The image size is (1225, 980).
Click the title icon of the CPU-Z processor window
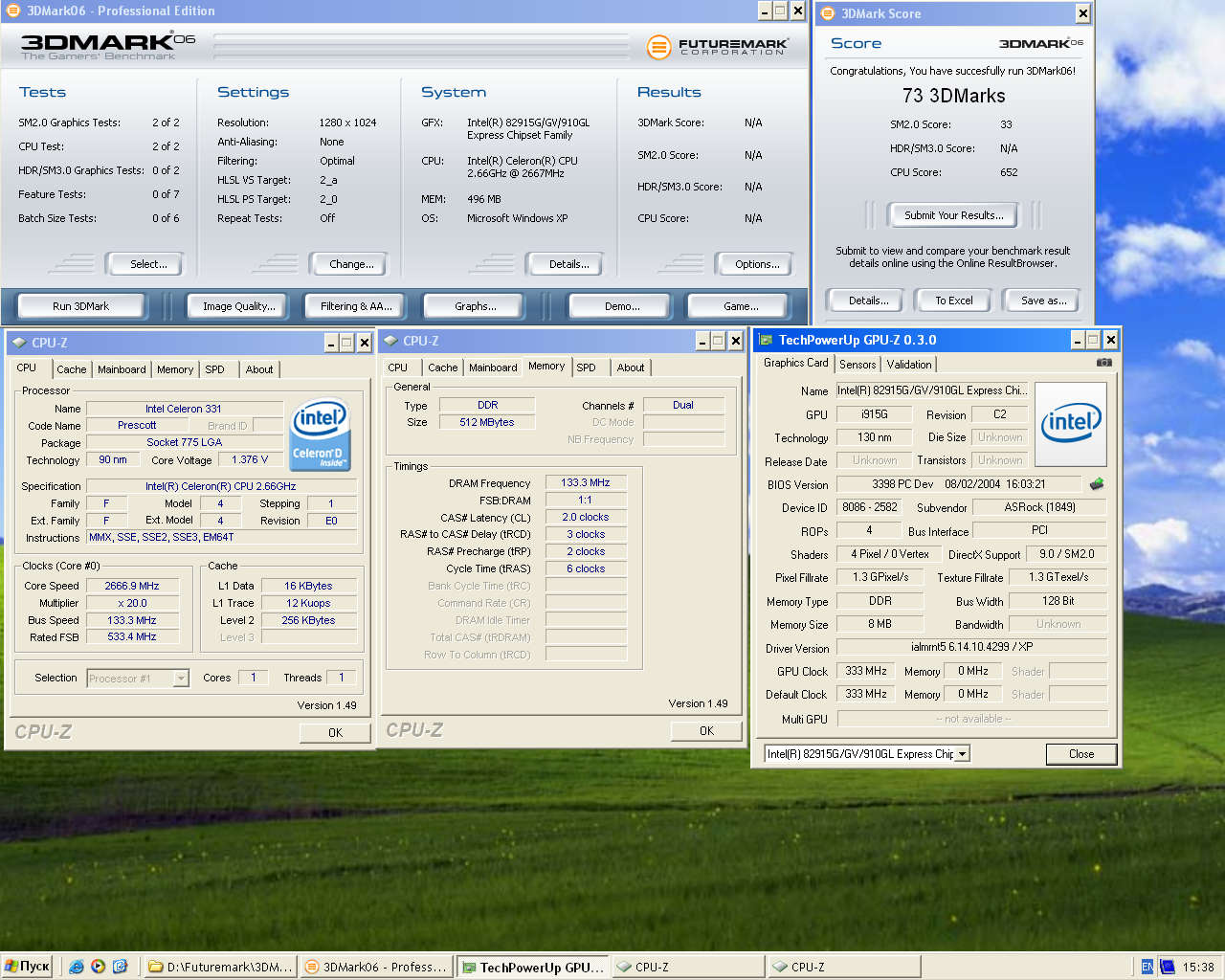pyautogui.click(x=19, y=343)
